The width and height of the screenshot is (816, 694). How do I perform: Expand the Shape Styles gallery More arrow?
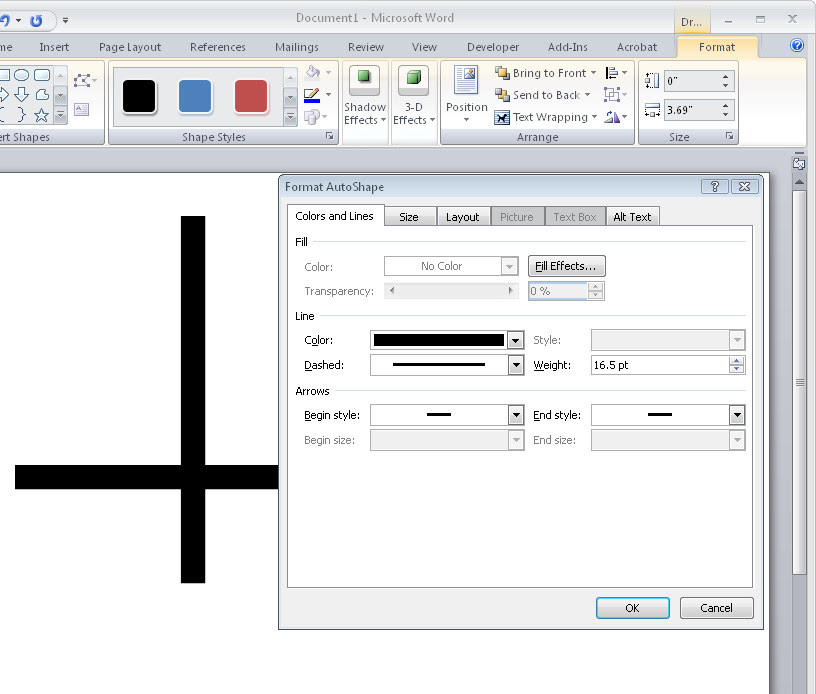[x=291, y=117]
